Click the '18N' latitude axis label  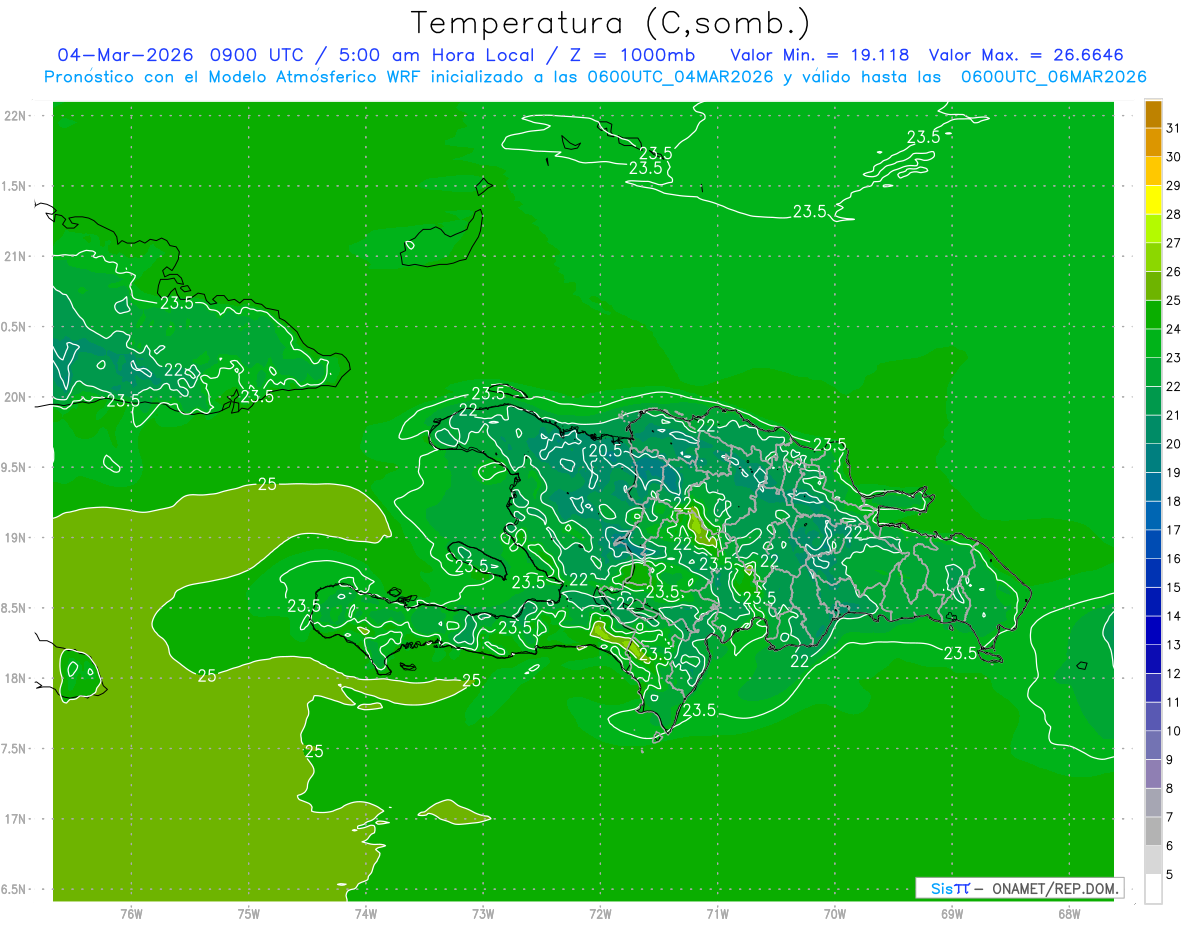pyautogui.click(x=17, y=678)
